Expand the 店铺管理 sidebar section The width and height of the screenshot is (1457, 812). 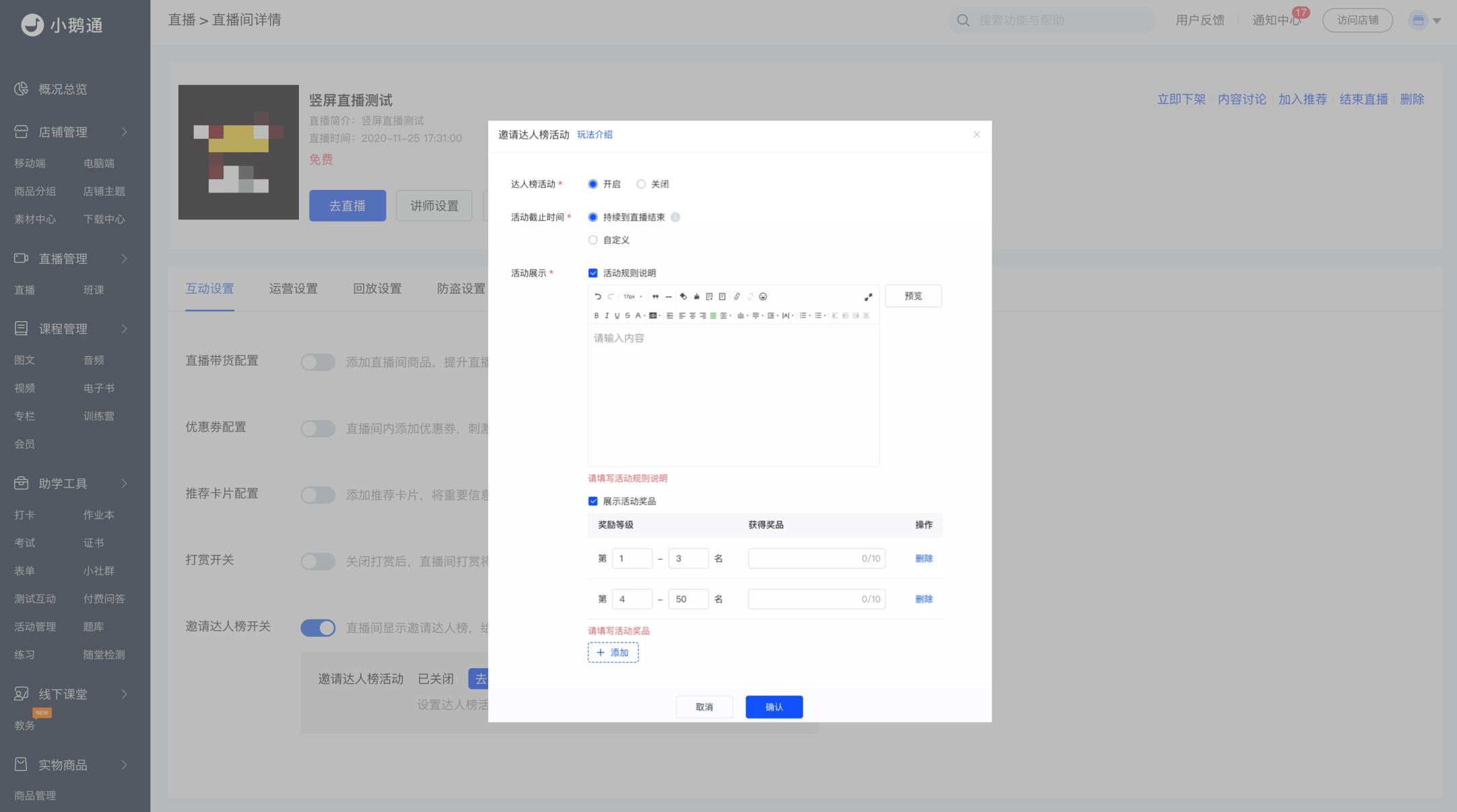(x=125, y=132)
